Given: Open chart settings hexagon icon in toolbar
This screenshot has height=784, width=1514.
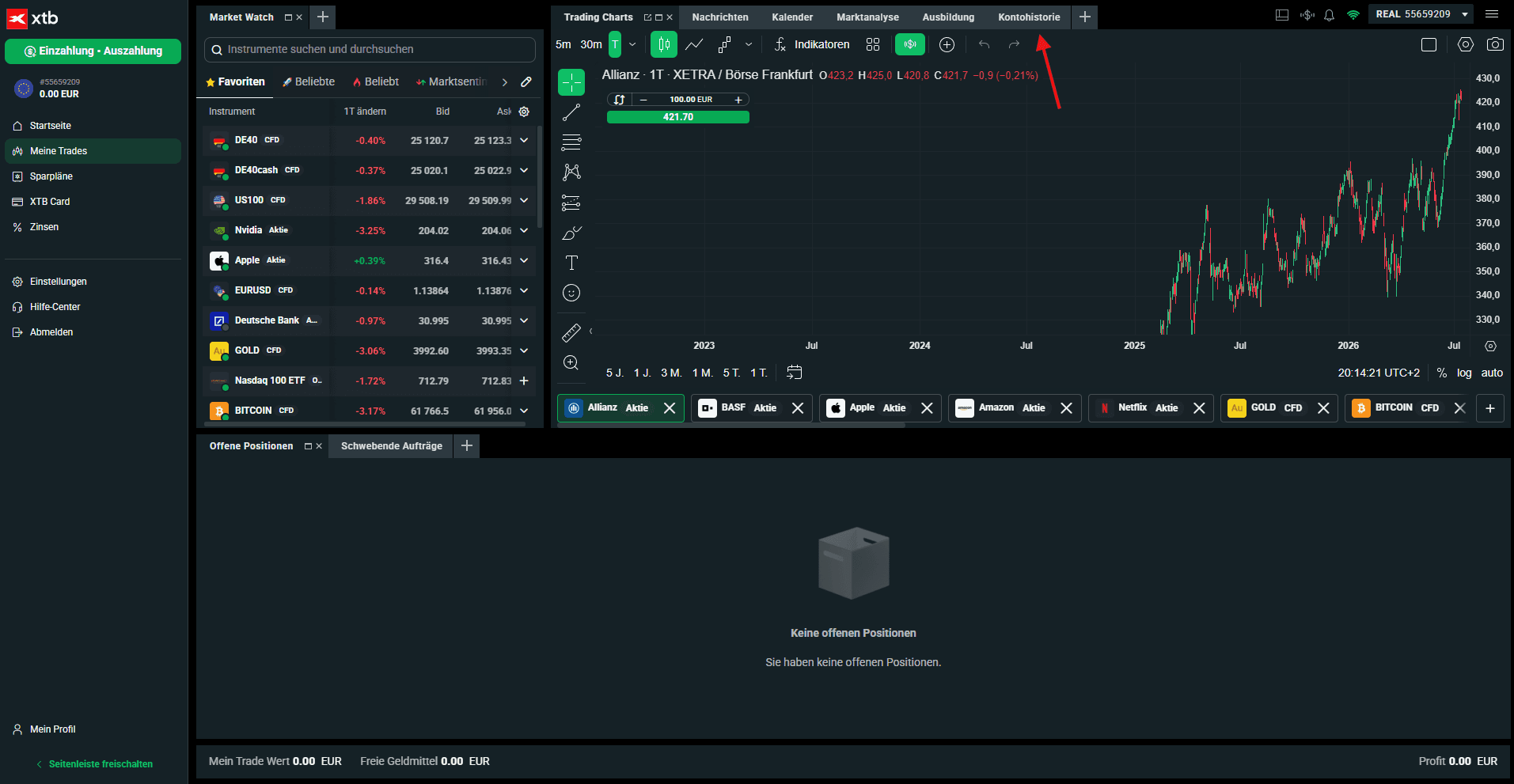Looking at the screenshot, I should [1466, 44].
